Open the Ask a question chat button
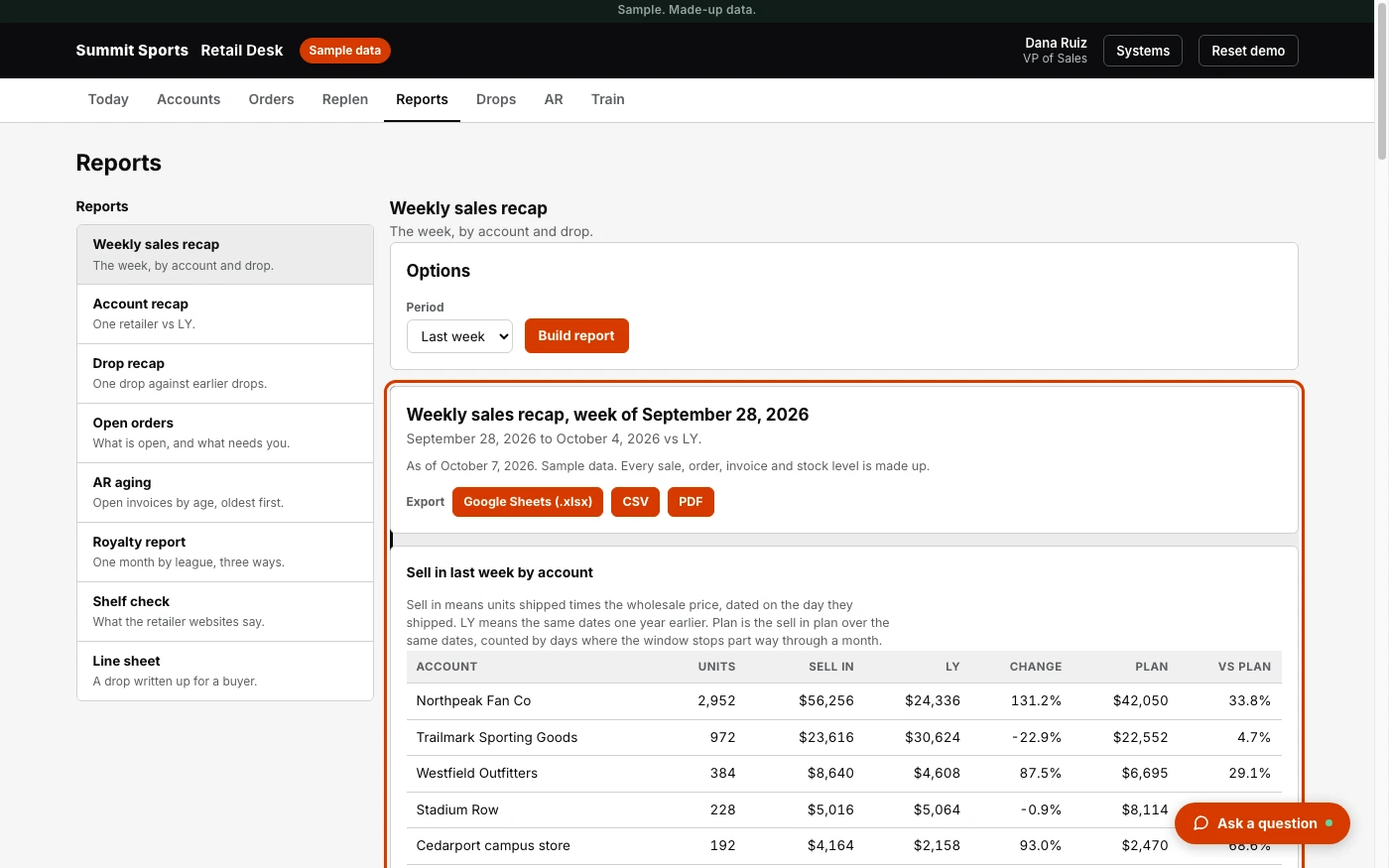The height and width of the screenshot is (868, 1389). (1262, 823)
